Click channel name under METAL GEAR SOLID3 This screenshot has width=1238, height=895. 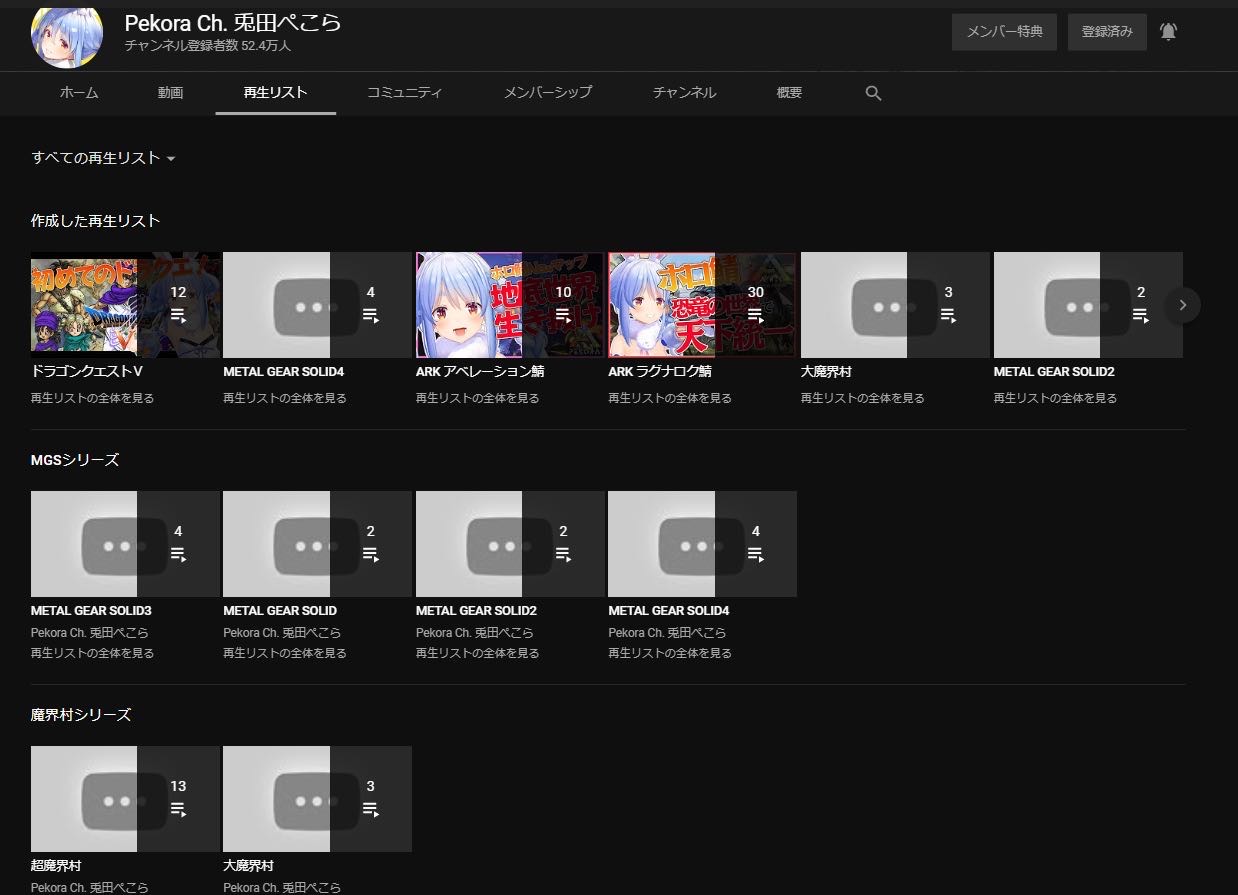point(90,633)
